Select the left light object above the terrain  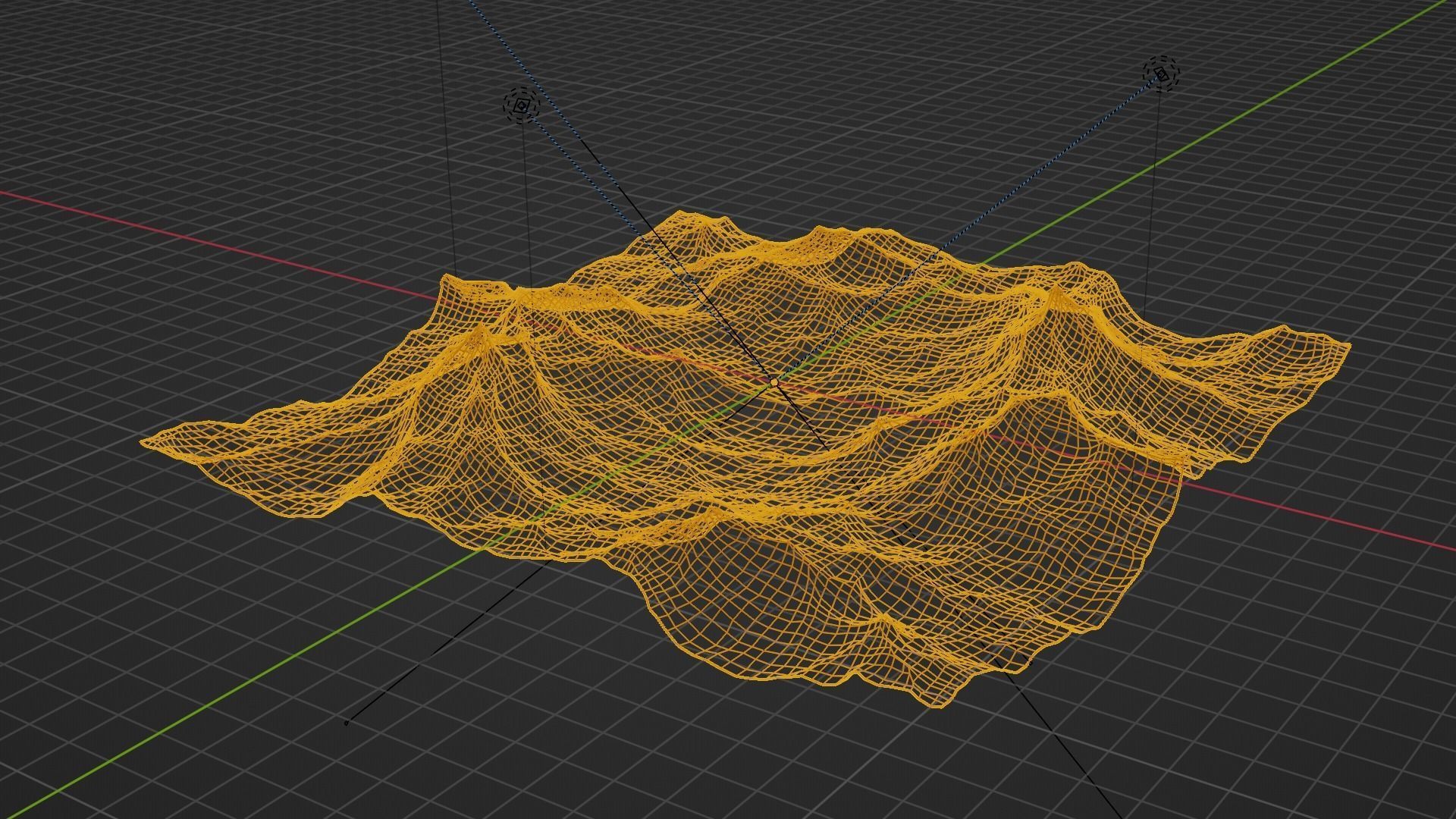point(521,106)
